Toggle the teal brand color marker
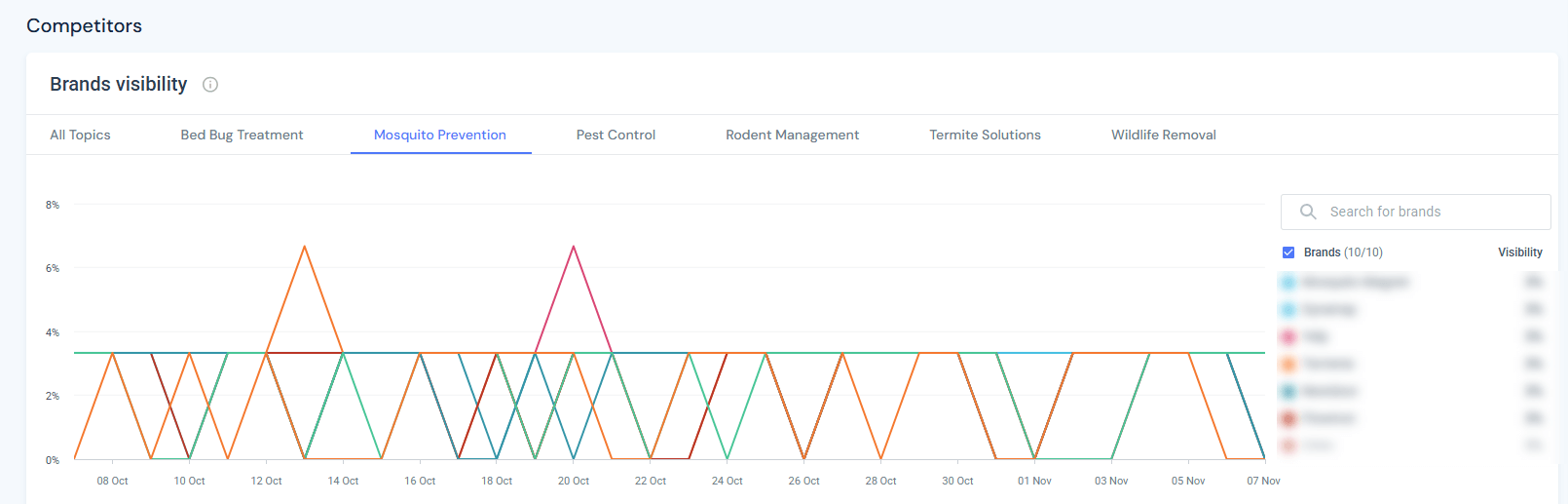Screen dimensions: 1568x504 point(1288,391)
